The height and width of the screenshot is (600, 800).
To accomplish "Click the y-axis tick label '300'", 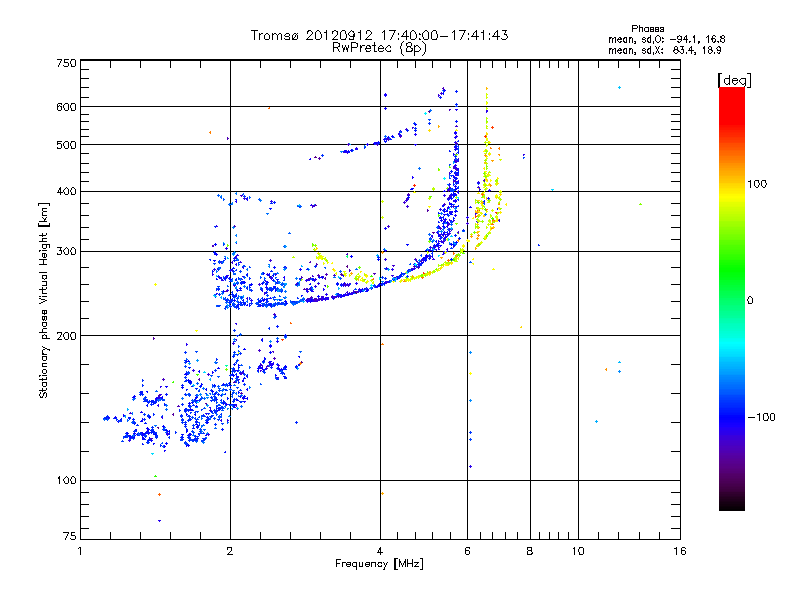I will pyautogui.click(x=66, y=252).
